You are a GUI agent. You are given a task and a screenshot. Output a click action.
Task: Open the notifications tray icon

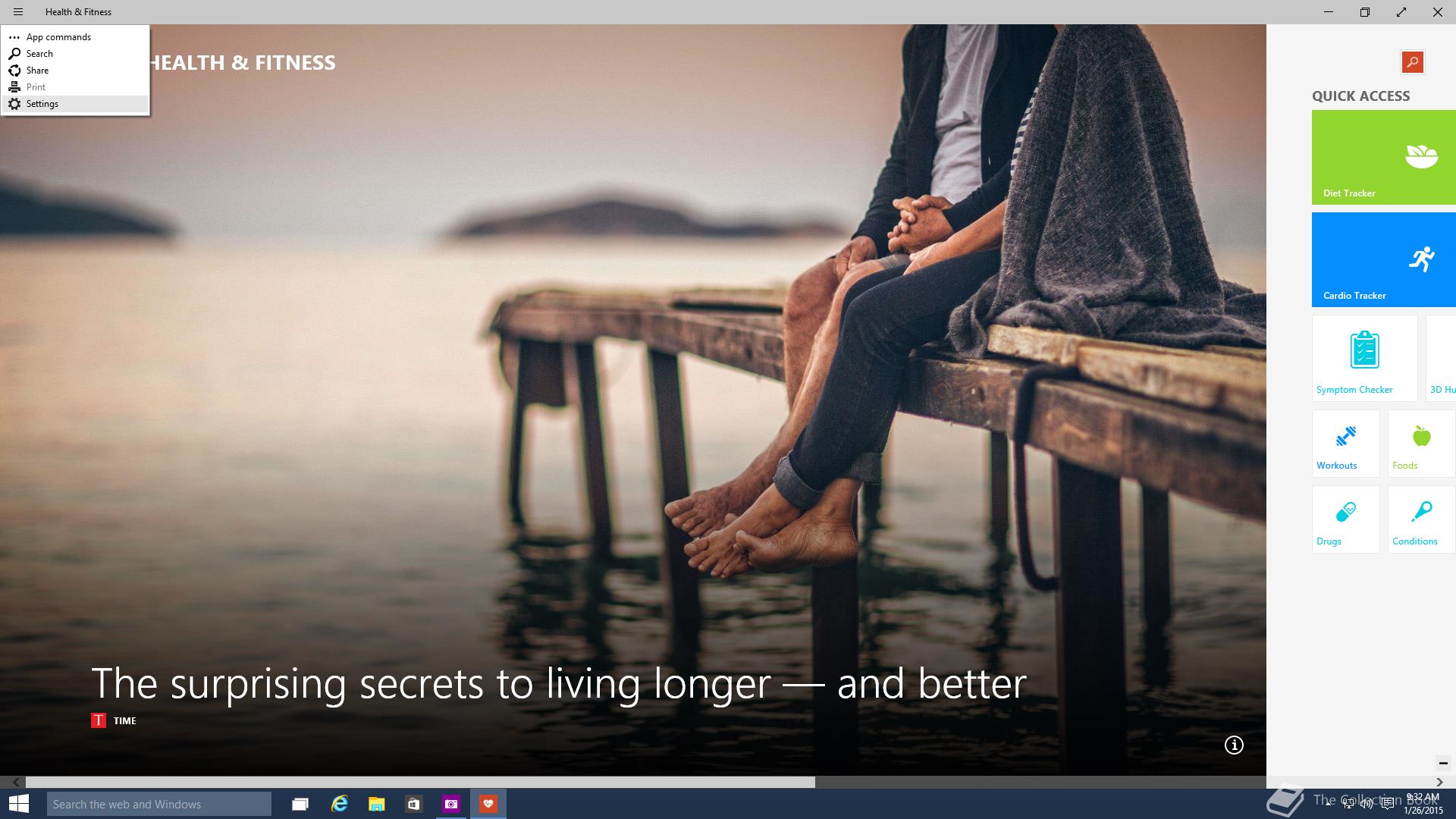1388,804
